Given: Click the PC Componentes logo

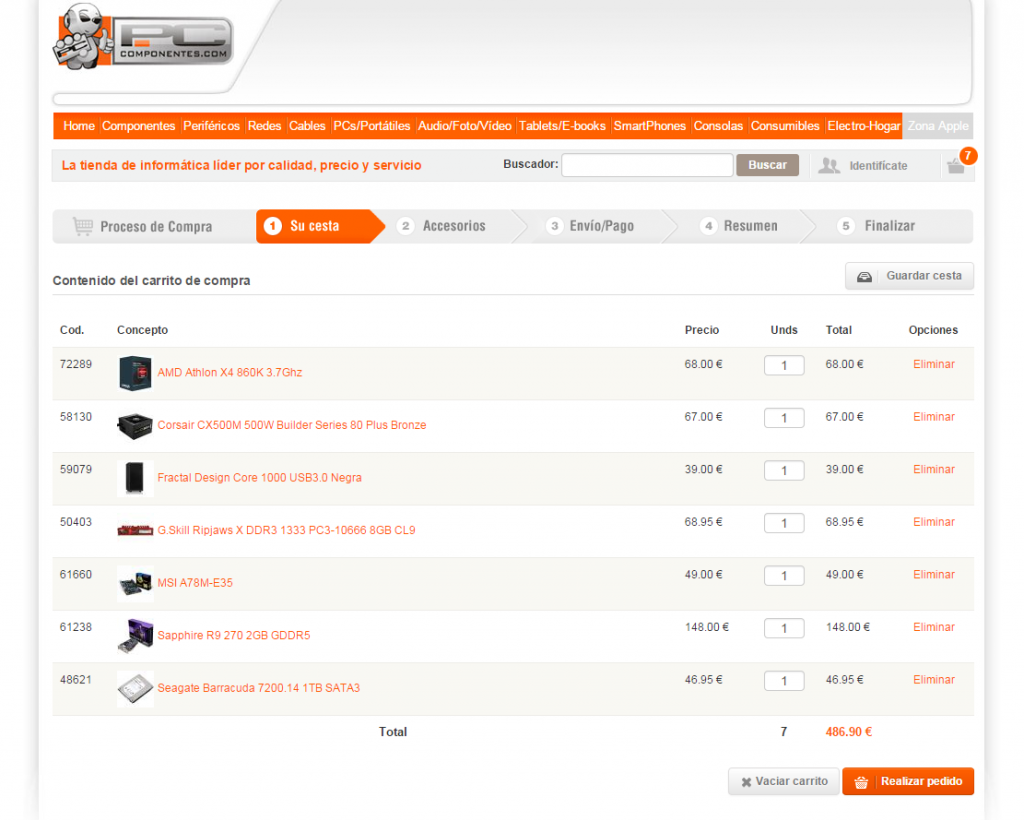Looking at the screenshot, I should pyautogui.click(x=143, y=37).
